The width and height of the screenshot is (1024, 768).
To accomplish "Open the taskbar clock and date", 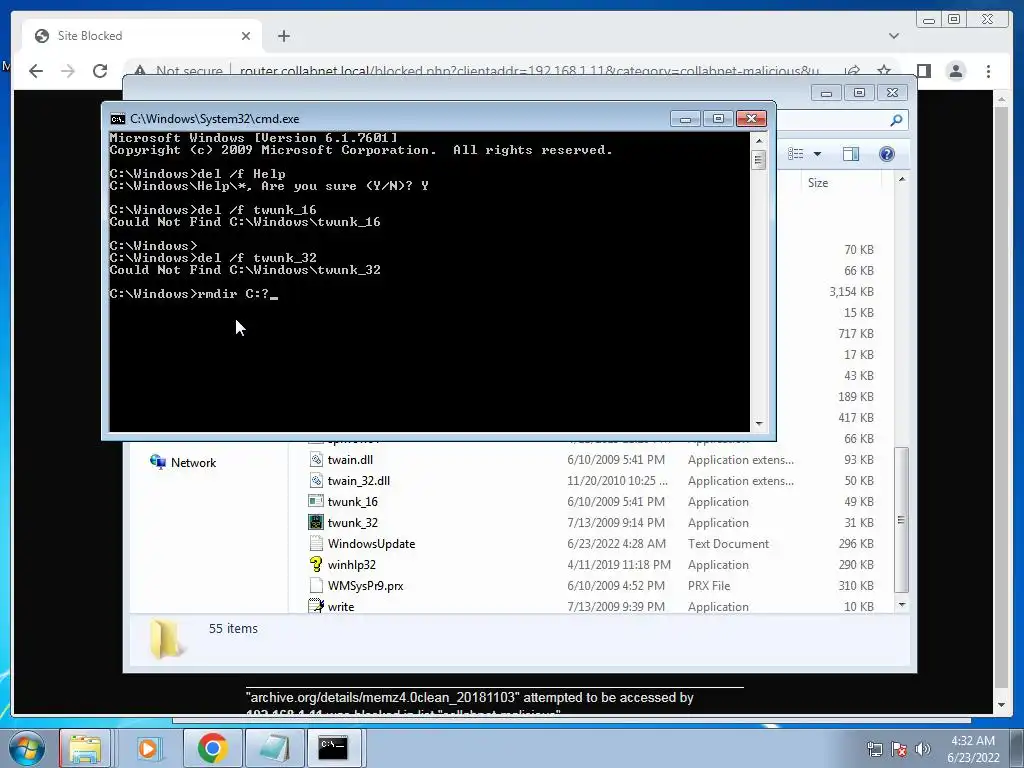I will [973, 749].
